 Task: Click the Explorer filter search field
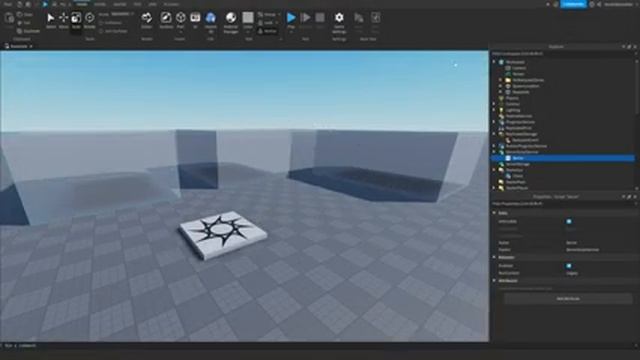point(562,54)
